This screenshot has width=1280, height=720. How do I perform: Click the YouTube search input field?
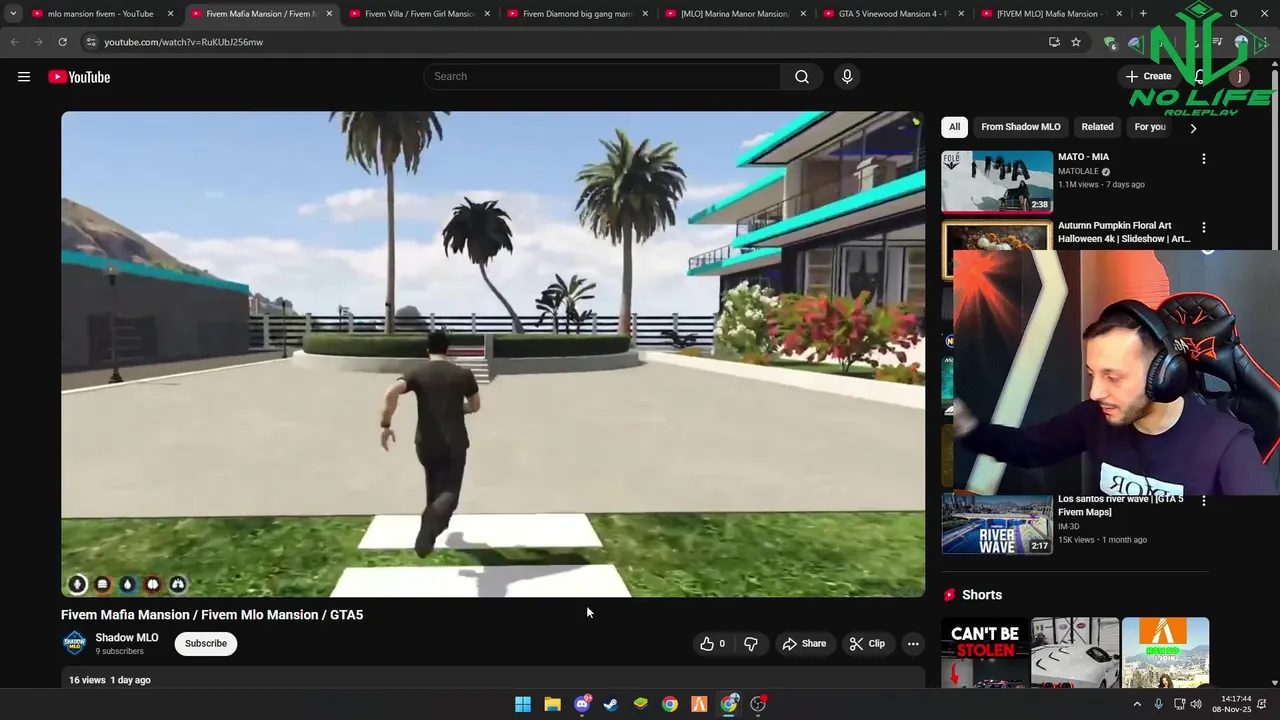603,77
